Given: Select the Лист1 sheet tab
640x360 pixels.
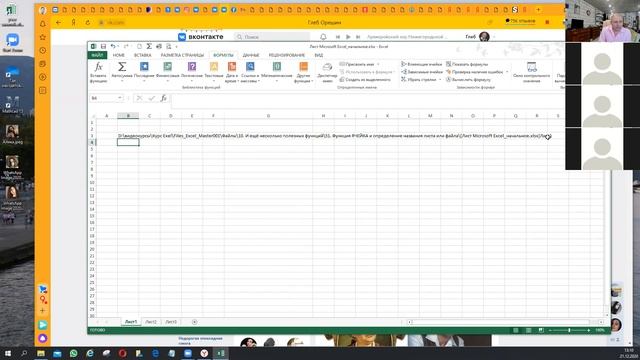Looking at the screenshot, I should pyautogui.click(x=131, y=322).
